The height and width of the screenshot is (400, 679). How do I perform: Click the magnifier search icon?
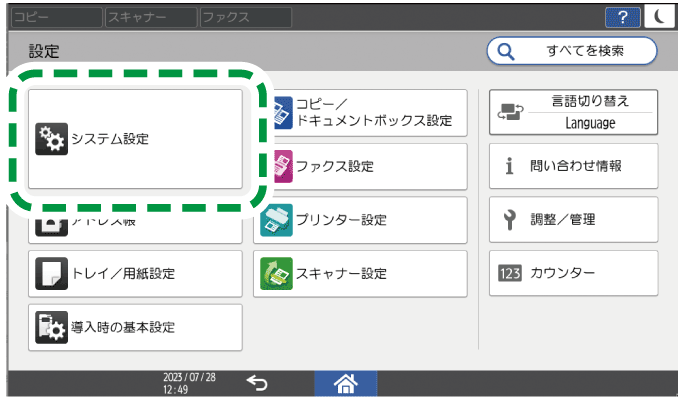tap(505, 52)
